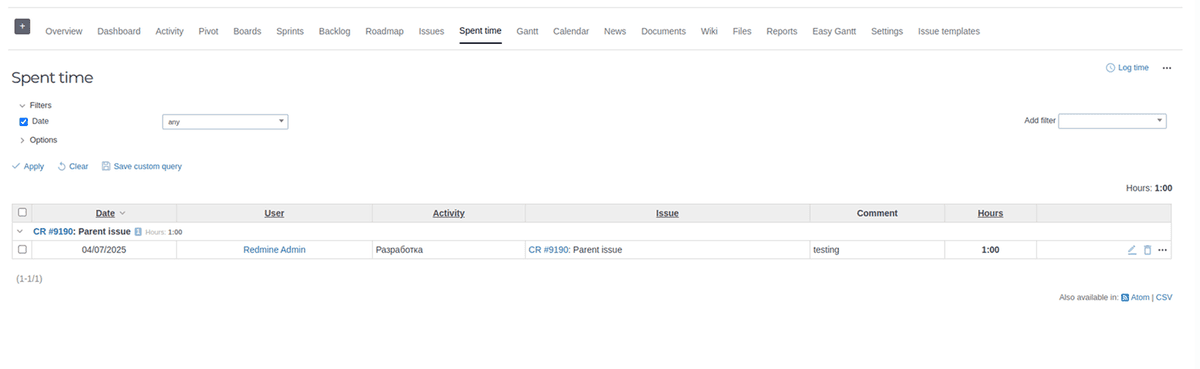
Task: Sort by the Date column header
Action: pos(105,213)
